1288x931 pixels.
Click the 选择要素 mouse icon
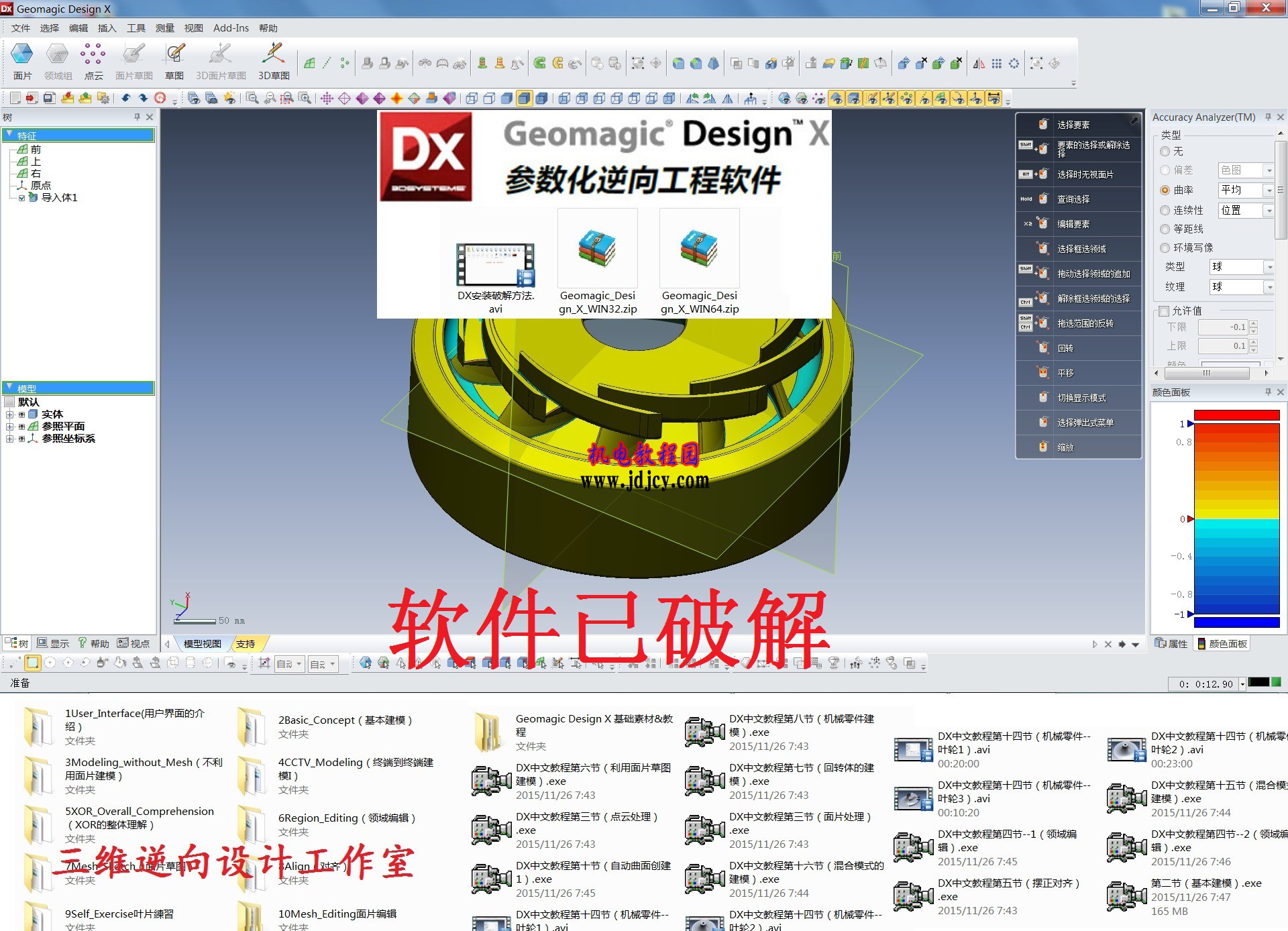(1042, 124)
